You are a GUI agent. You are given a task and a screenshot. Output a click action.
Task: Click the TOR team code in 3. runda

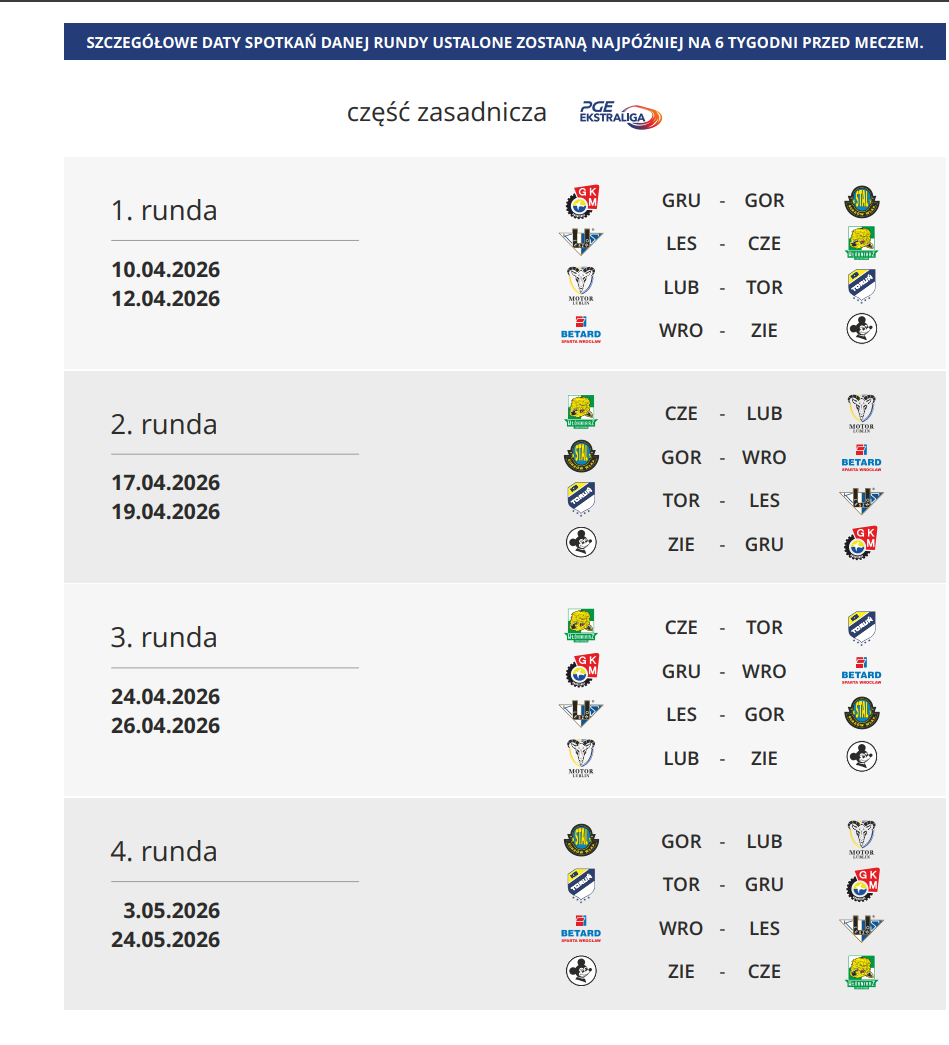point(764,628)
